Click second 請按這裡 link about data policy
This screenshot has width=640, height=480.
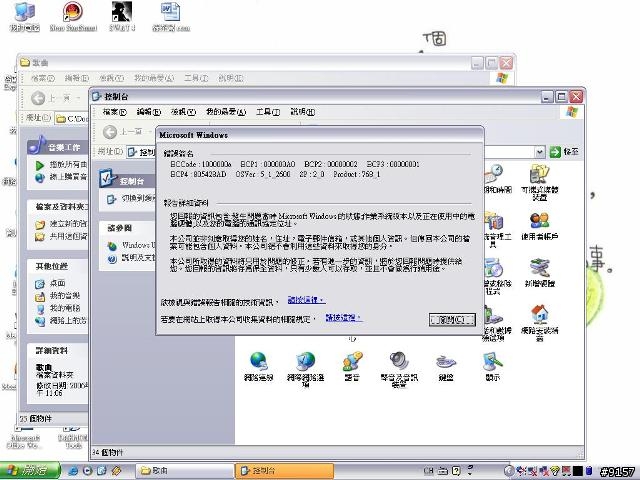(x=343, y=318)
